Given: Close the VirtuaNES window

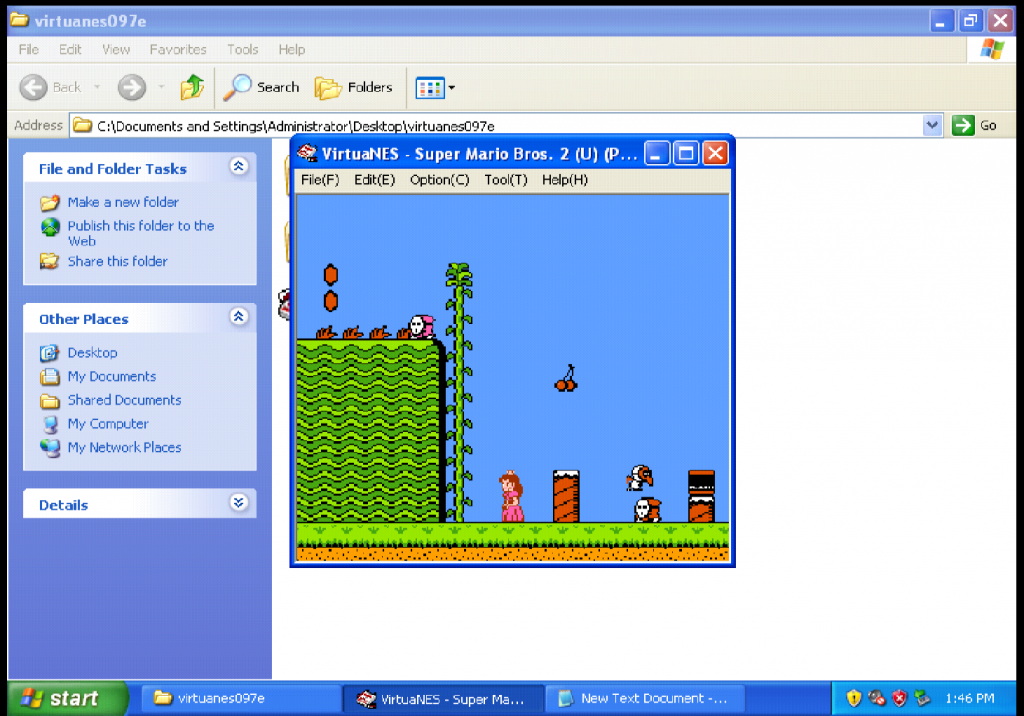Looking at the screenshot, I should pyautogui.click(x=715, y=154).
